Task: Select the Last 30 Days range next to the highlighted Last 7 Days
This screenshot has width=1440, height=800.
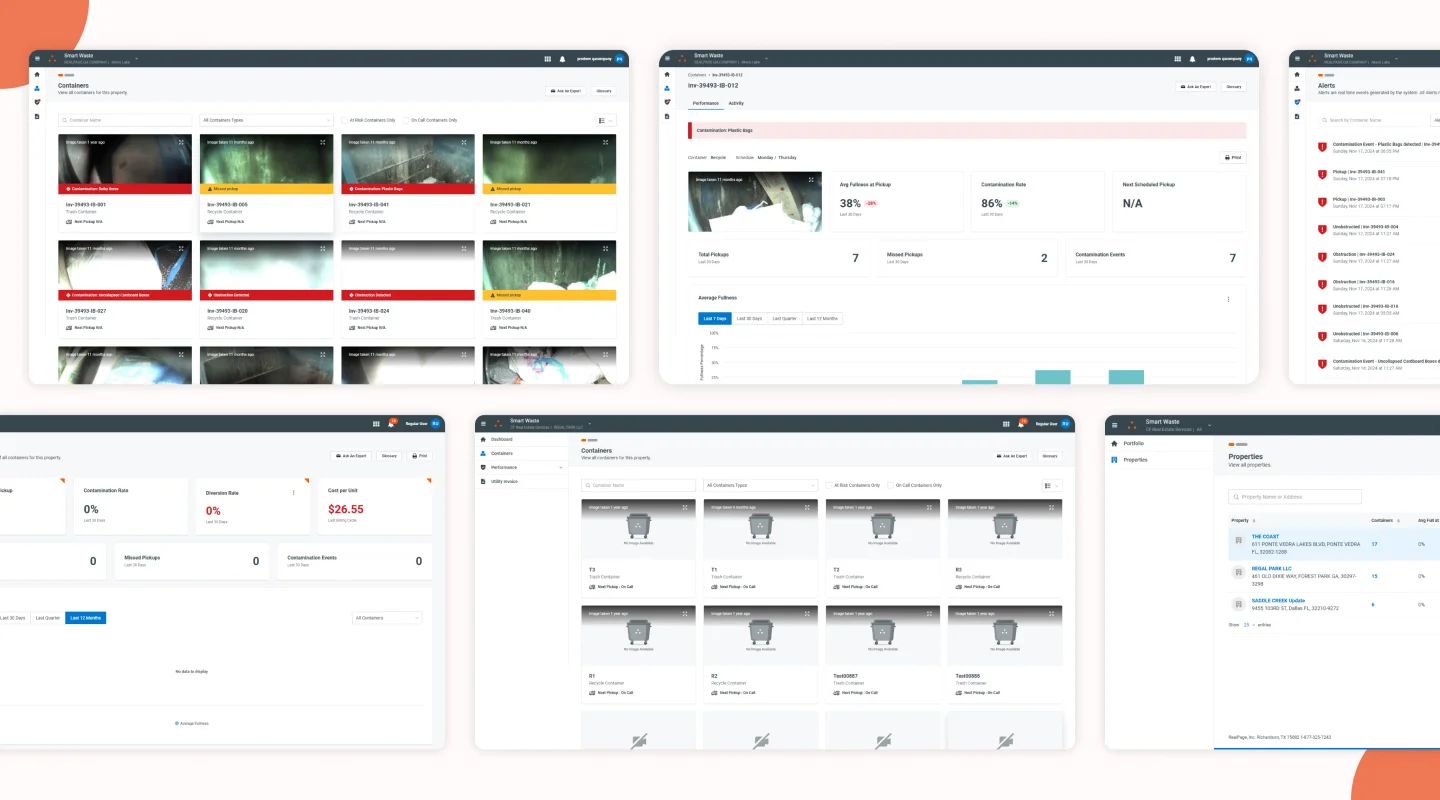Action: point(749,319)
